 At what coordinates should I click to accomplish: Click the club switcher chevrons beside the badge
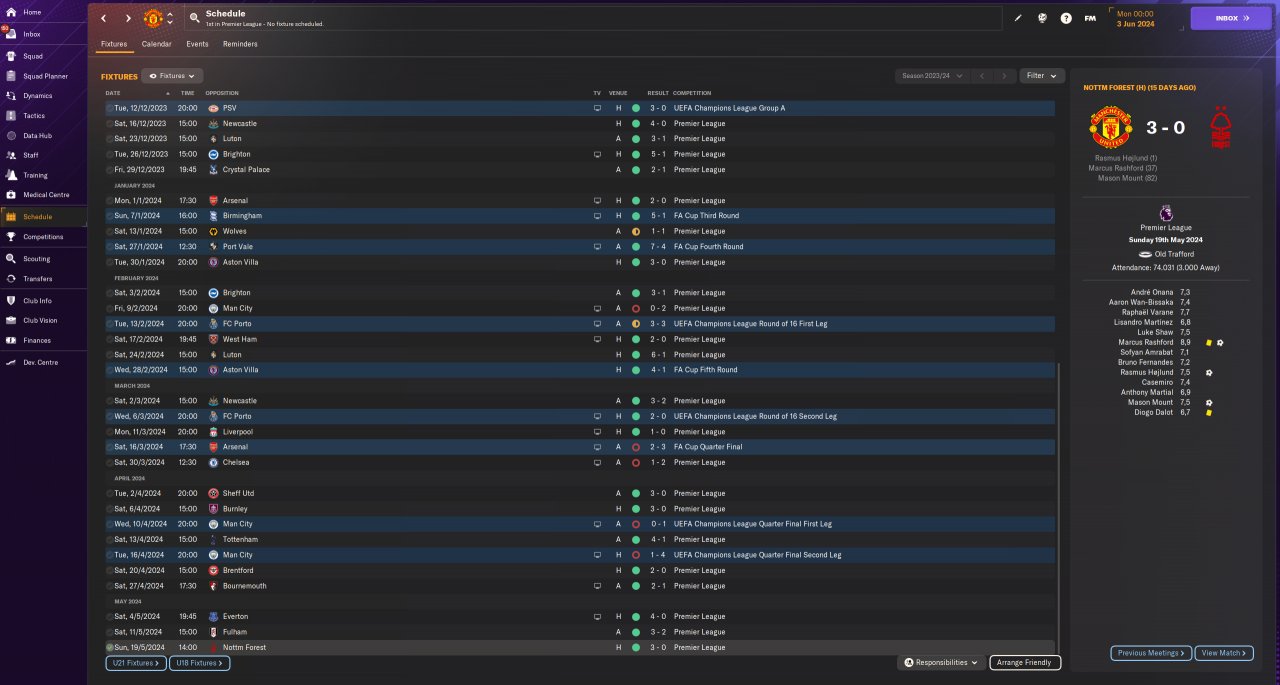tap(170, 18)
